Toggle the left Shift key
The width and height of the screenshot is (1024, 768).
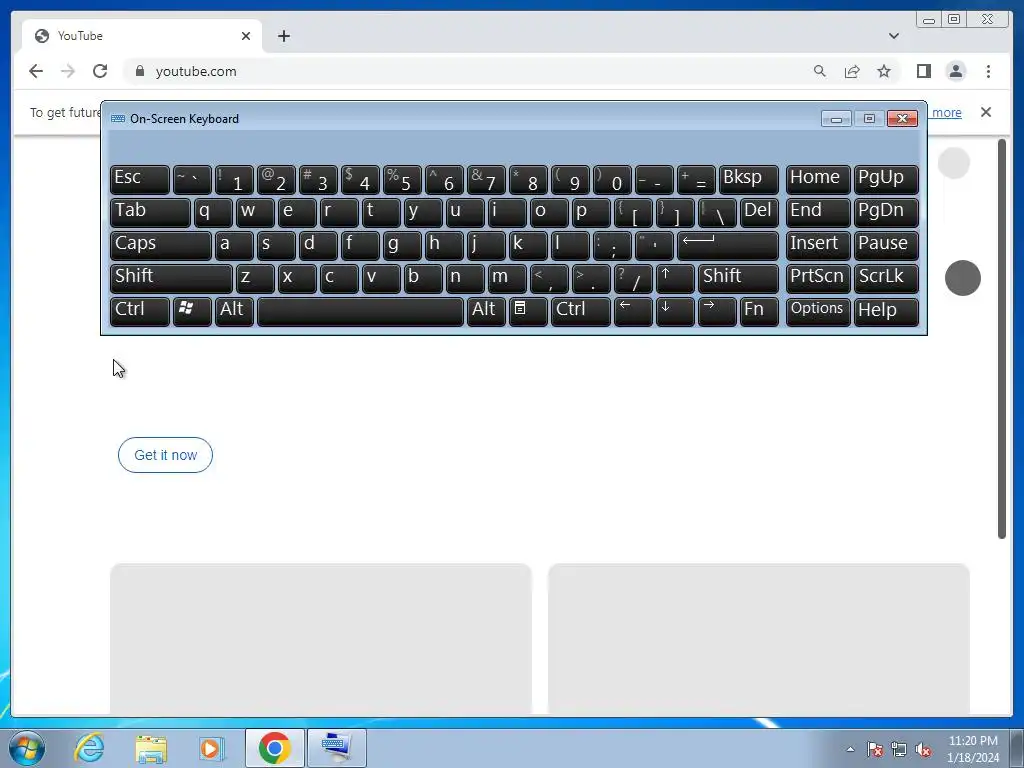[x=171, y=278]
